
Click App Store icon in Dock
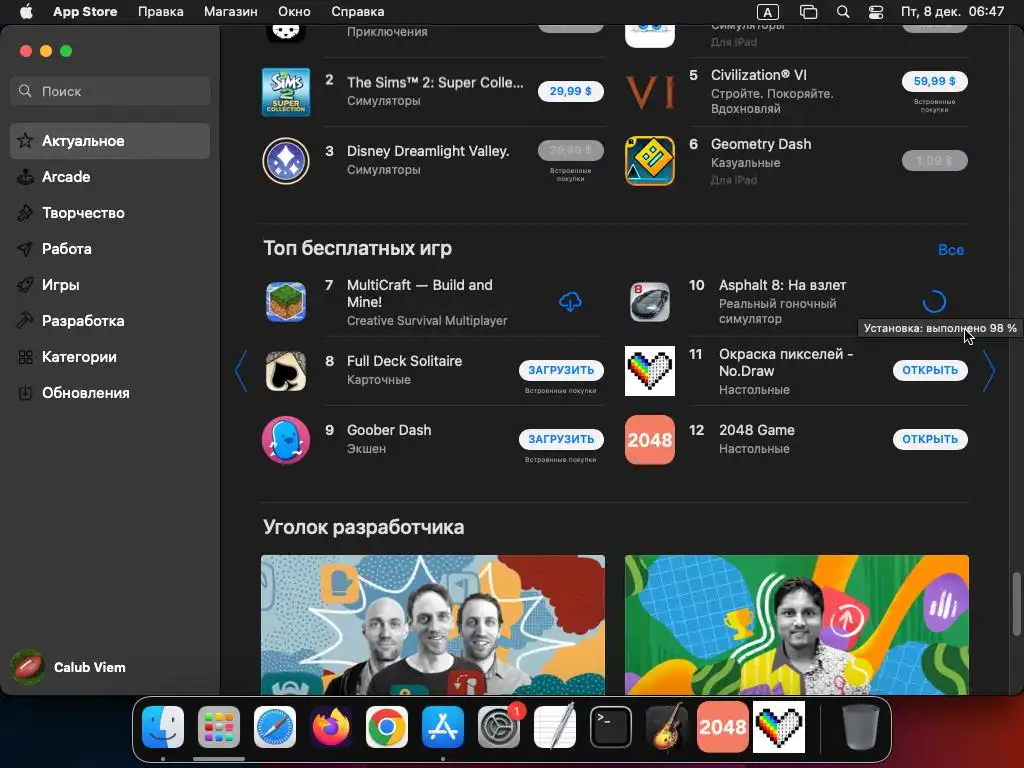[443, 726]
